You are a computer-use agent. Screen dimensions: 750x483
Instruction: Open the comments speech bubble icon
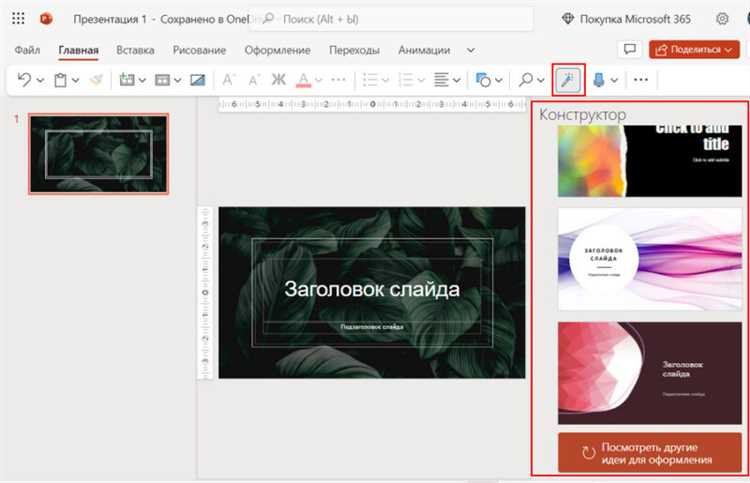[x=630, y=49]
